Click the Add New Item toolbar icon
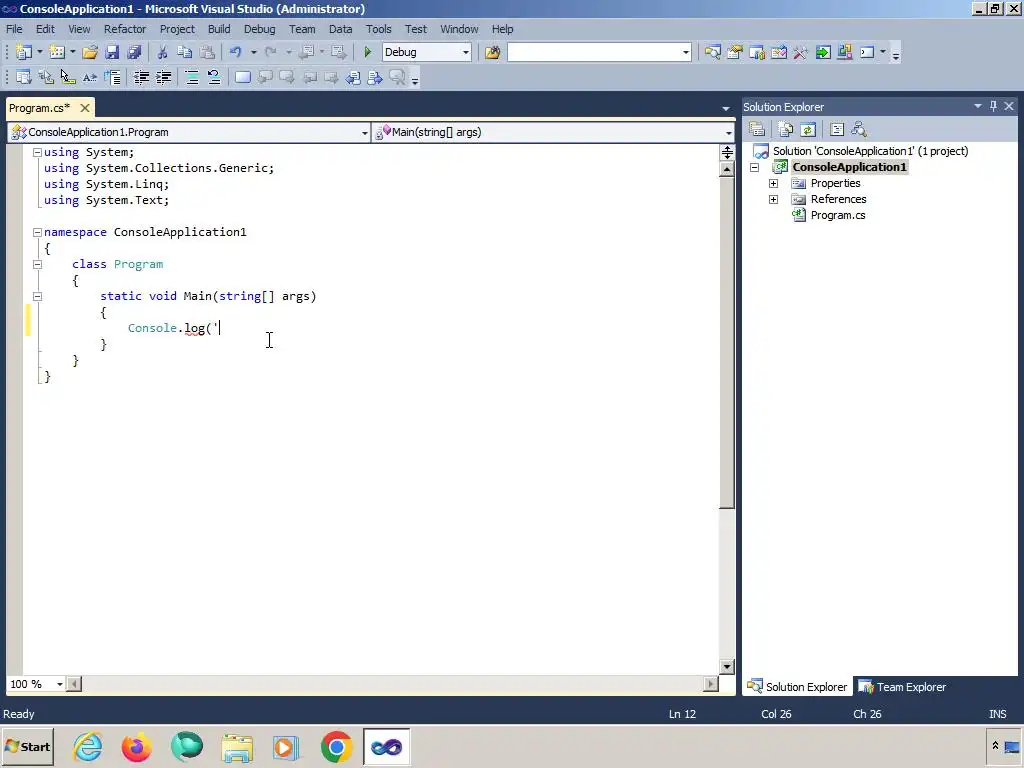 [x=57, y=52]
